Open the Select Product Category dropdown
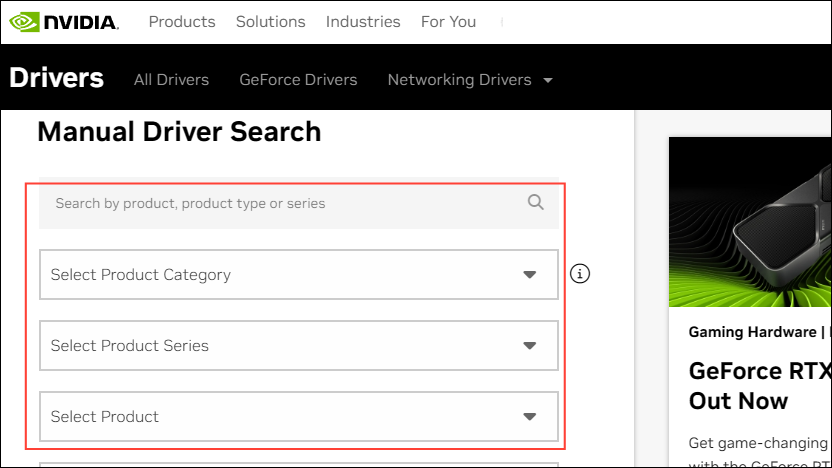Screen dimensions: 832x468 click(x=299, y=274)
